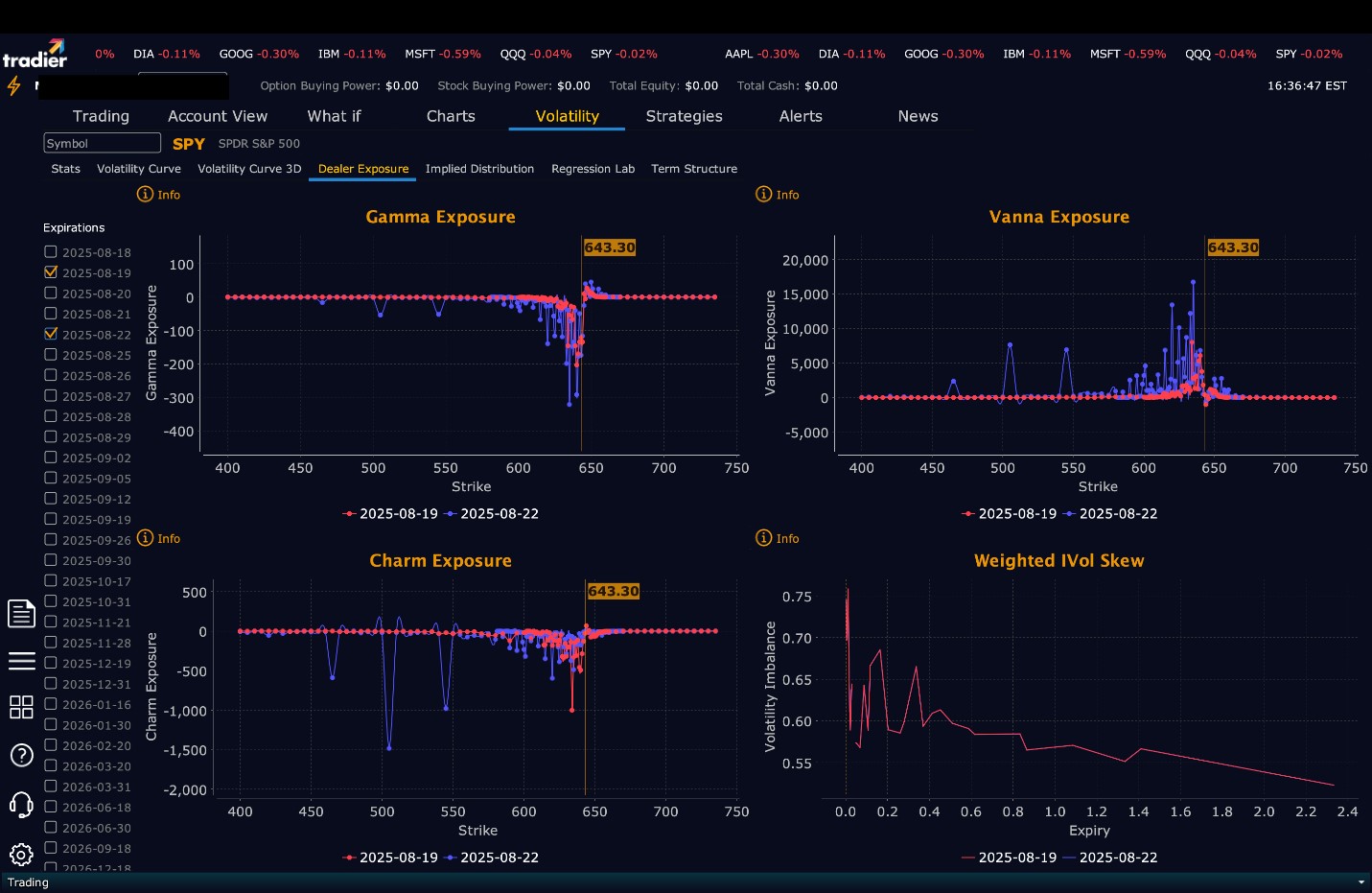Check the 2026-01-16 expiration

pos(51,704)
